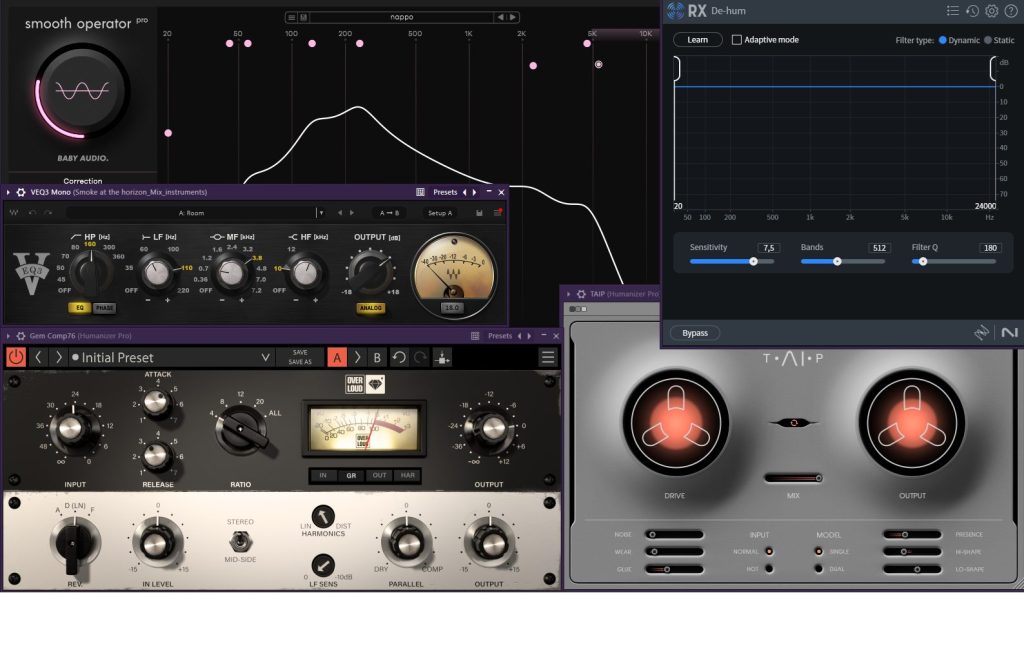Toggle ANALOG button in VEQ3
Viewport: 1024px width, 660px height.
(371, 307)
